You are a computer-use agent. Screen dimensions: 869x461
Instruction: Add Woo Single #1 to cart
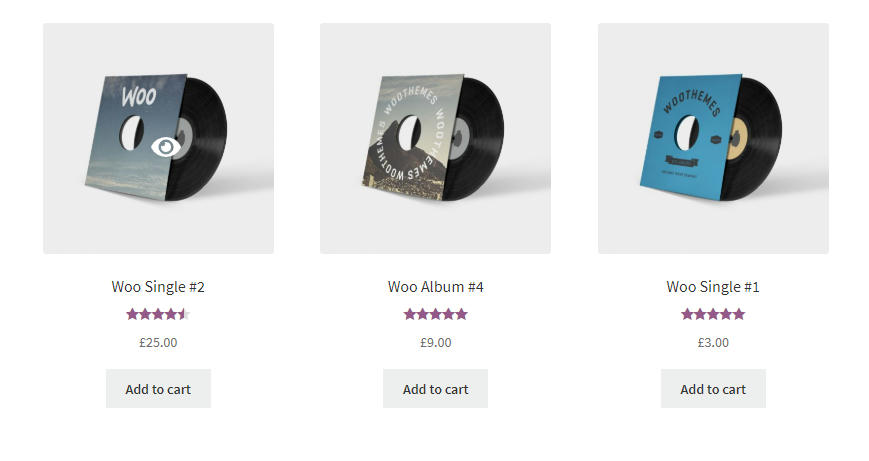(713, 389)
